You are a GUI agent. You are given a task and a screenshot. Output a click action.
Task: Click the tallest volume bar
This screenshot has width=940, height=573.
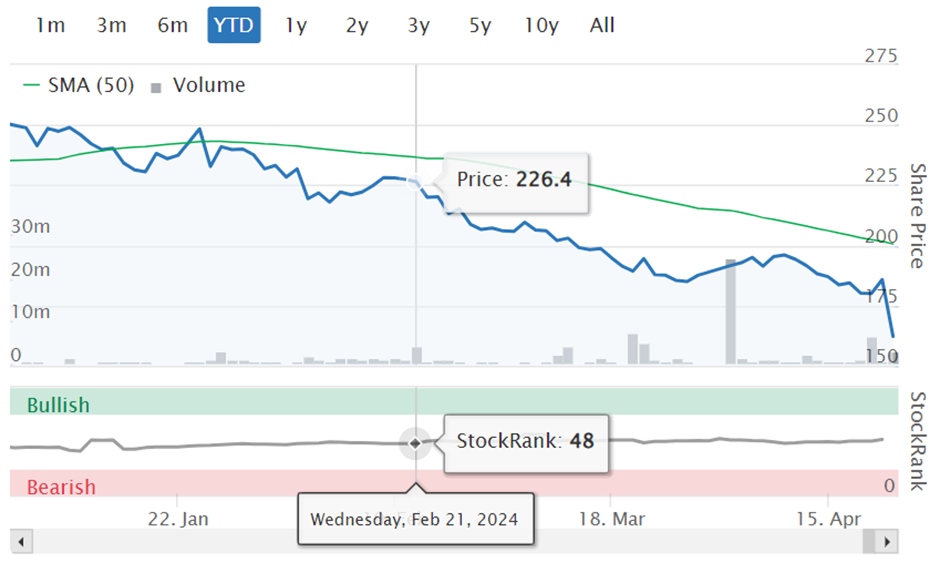coord(730,312)
